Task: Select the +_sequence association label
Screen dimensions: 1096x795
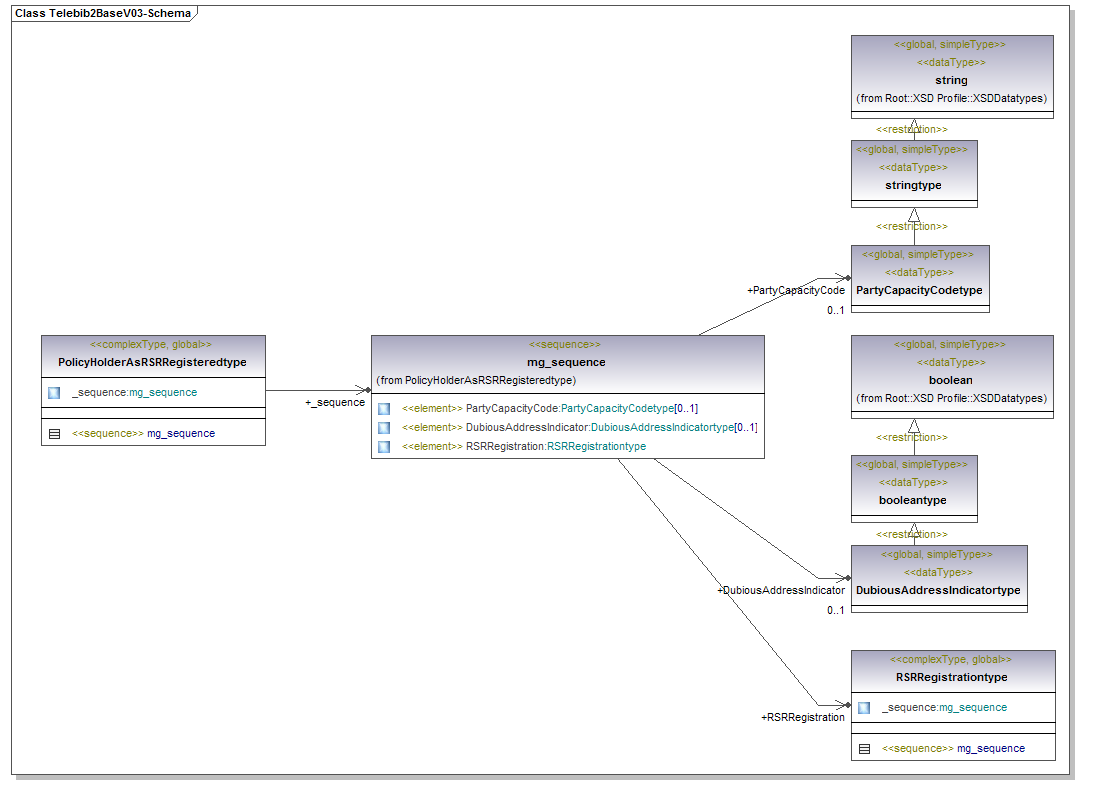Action: click(335, 403)
